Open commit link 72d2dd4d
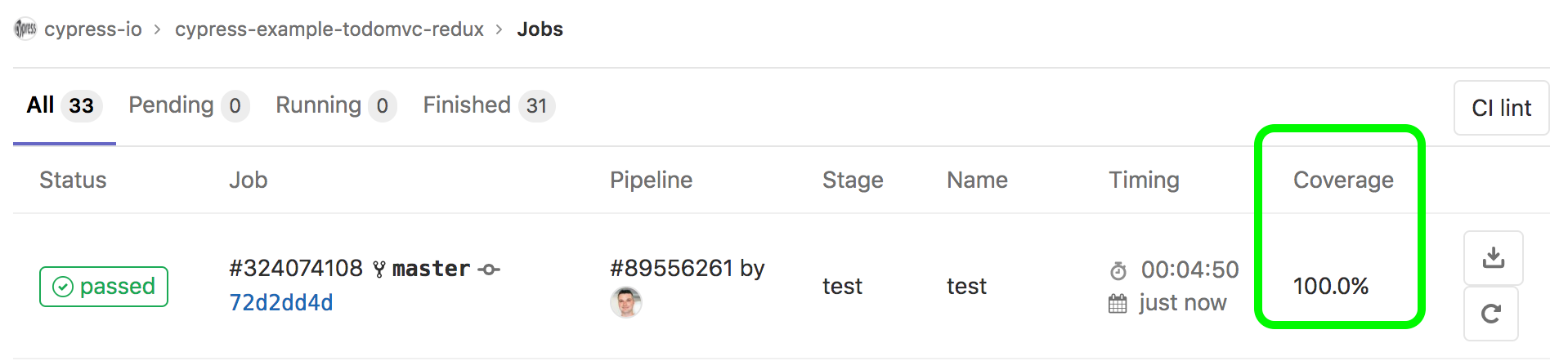 (281, 303)
